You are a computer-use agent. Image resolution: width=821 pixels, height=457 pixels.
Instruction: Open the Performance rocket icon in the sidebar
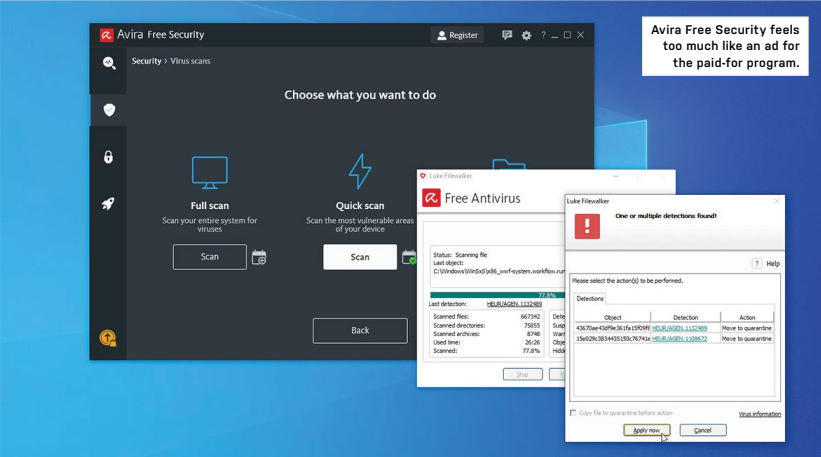coord(108,204)
